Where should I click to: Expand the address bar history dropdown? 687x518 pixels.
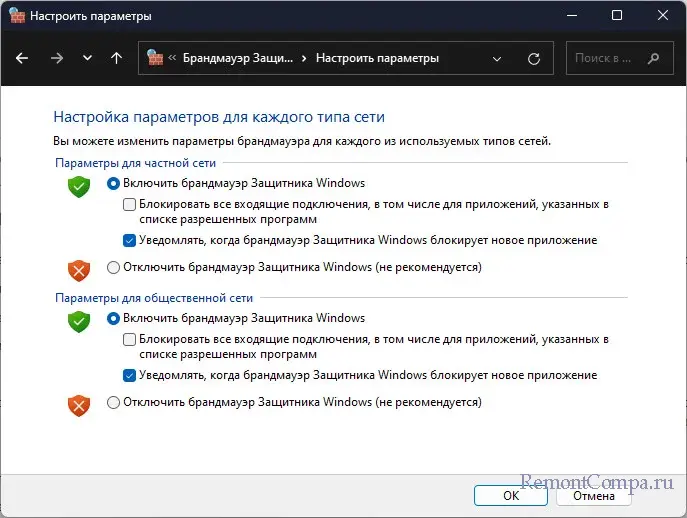tap(498, 58)
